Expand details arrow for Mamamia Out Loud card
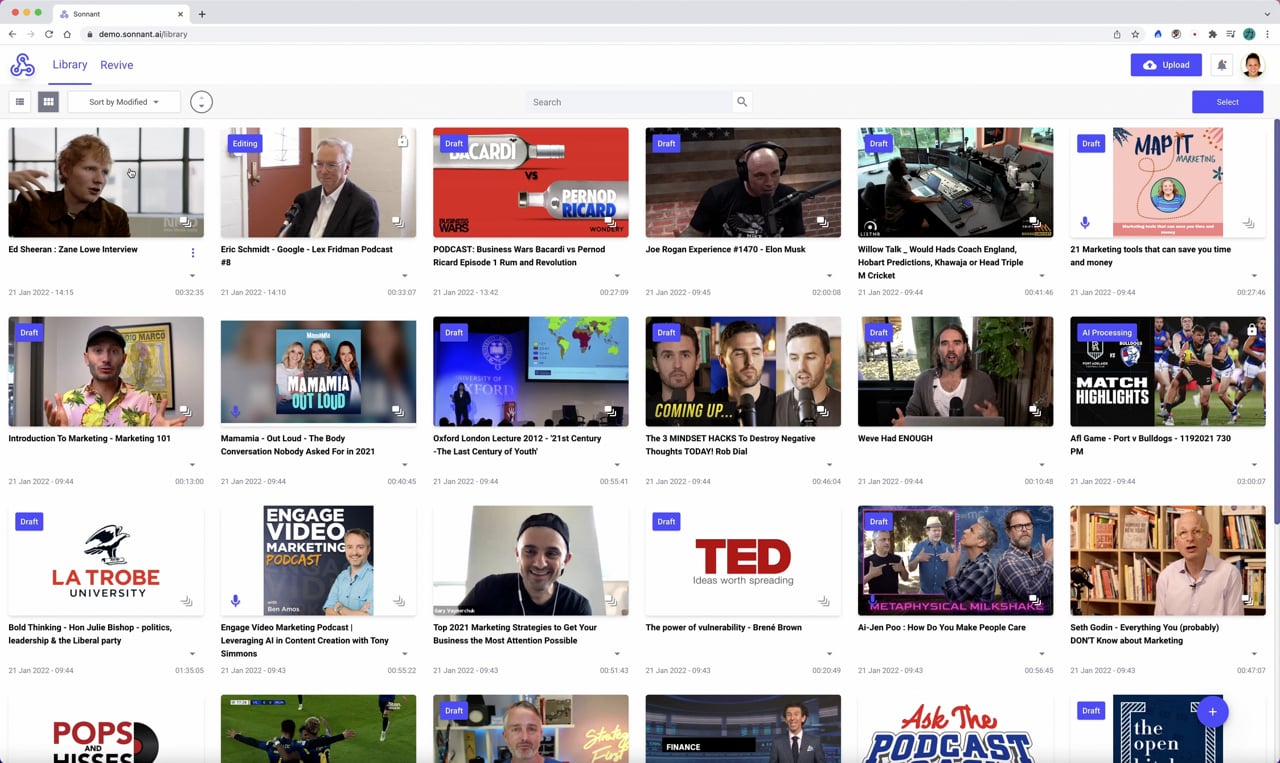Image resolution: width=1280 pixels, height=763 pixels. (x=405, y=465)
